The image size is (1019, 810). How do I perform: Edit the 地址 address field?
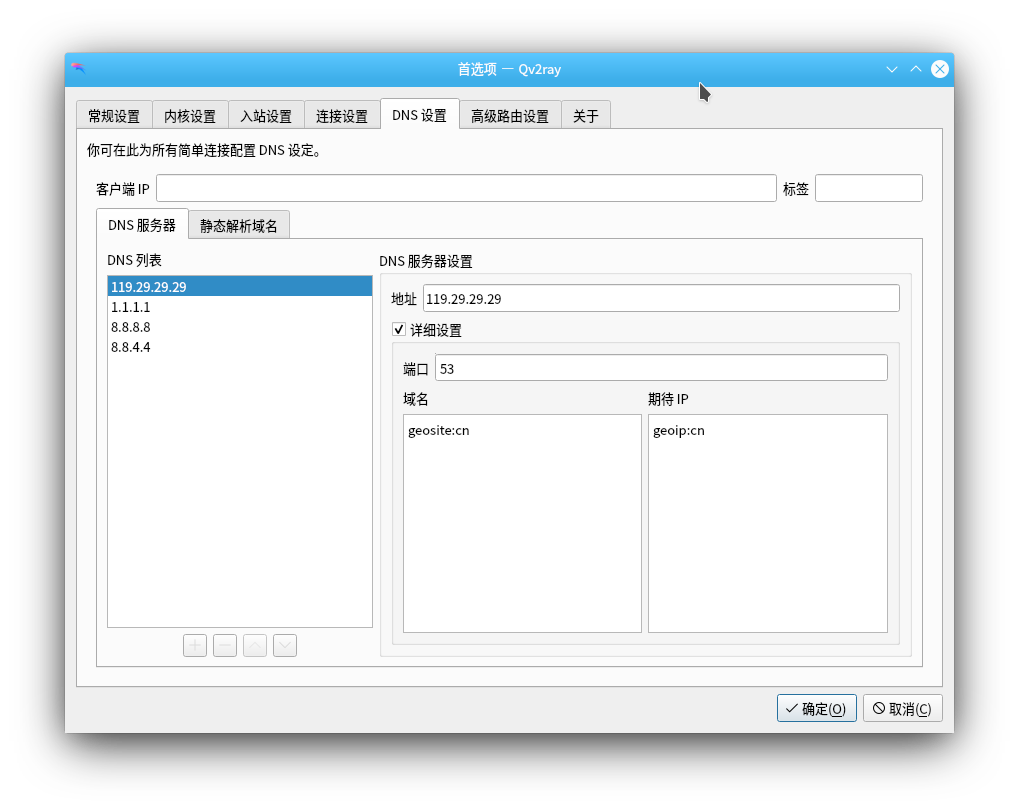662,298
